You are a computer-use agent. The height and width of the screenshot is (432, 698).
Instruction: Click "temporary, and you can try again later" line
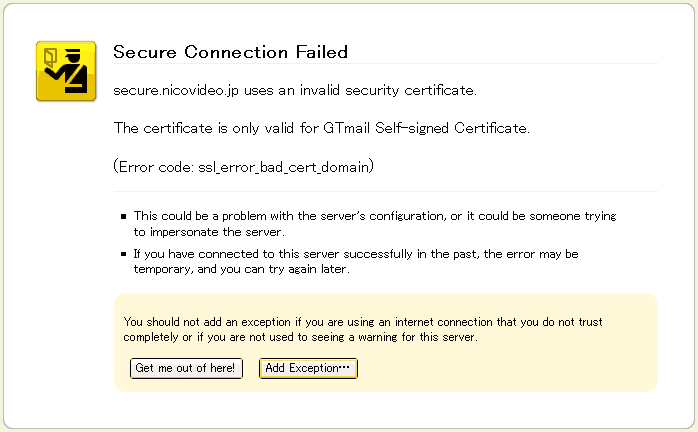click(241, 269)
